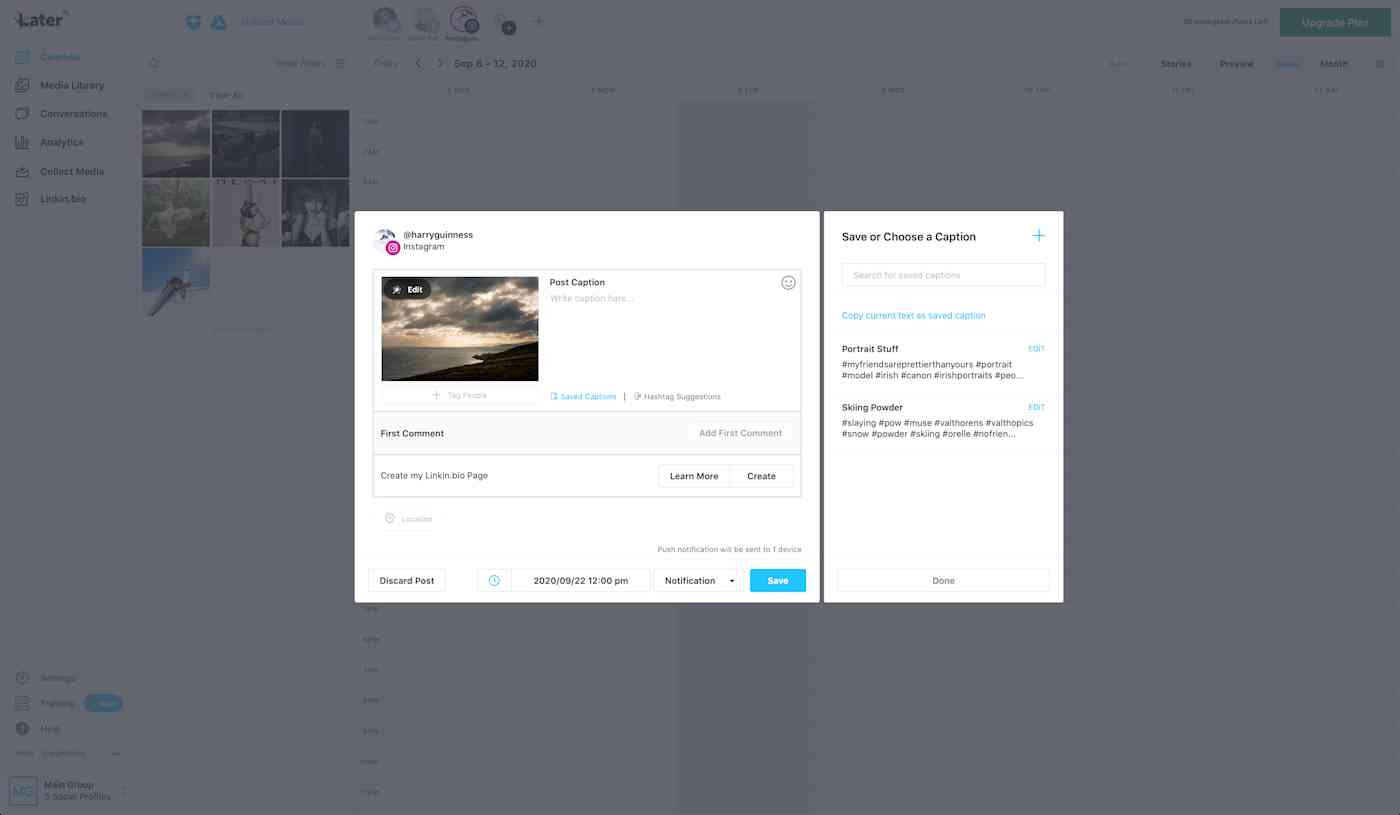This screenshot has height=815, width=1400.
Task: Open the Notification publish-type dropdown
Action: click(x=698, y=580)
